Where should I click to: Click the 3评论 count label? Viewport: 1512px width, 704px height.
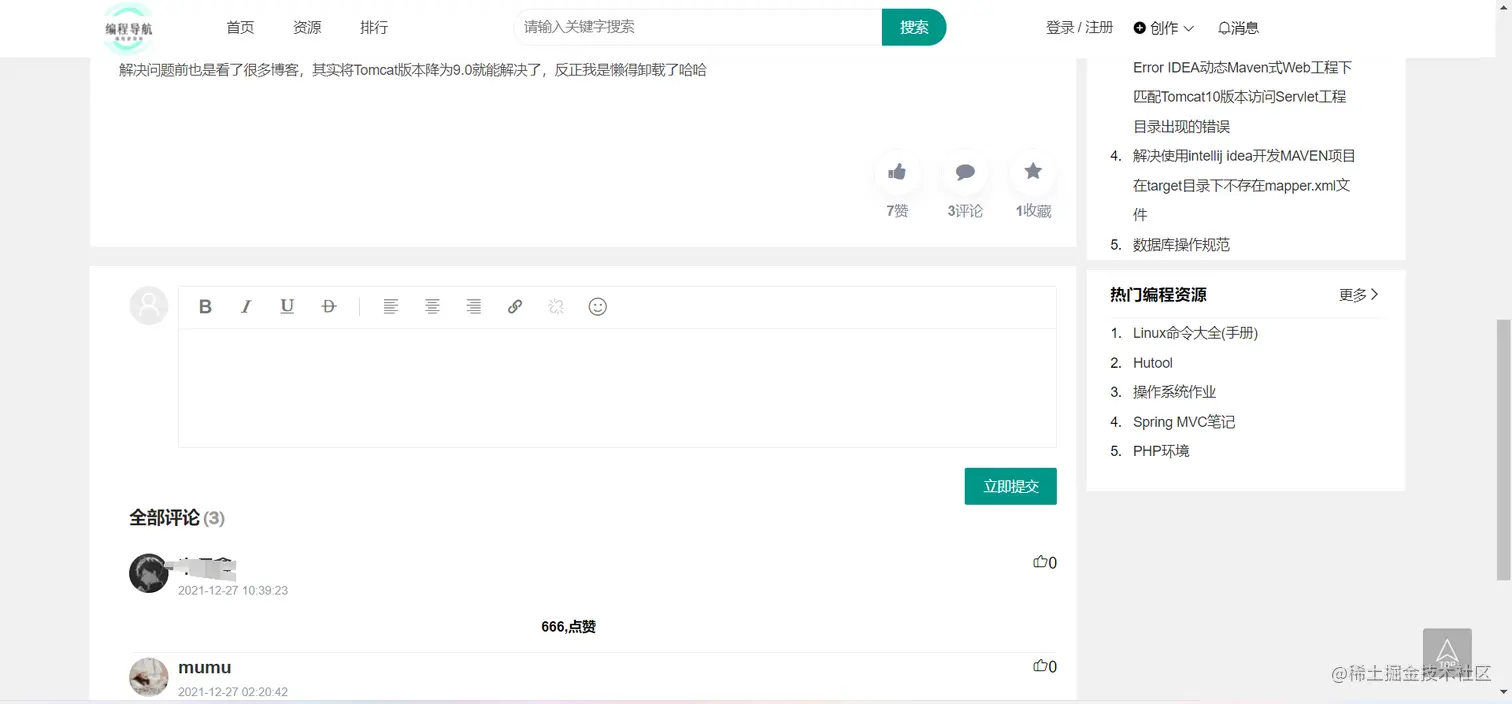[965, 211]
